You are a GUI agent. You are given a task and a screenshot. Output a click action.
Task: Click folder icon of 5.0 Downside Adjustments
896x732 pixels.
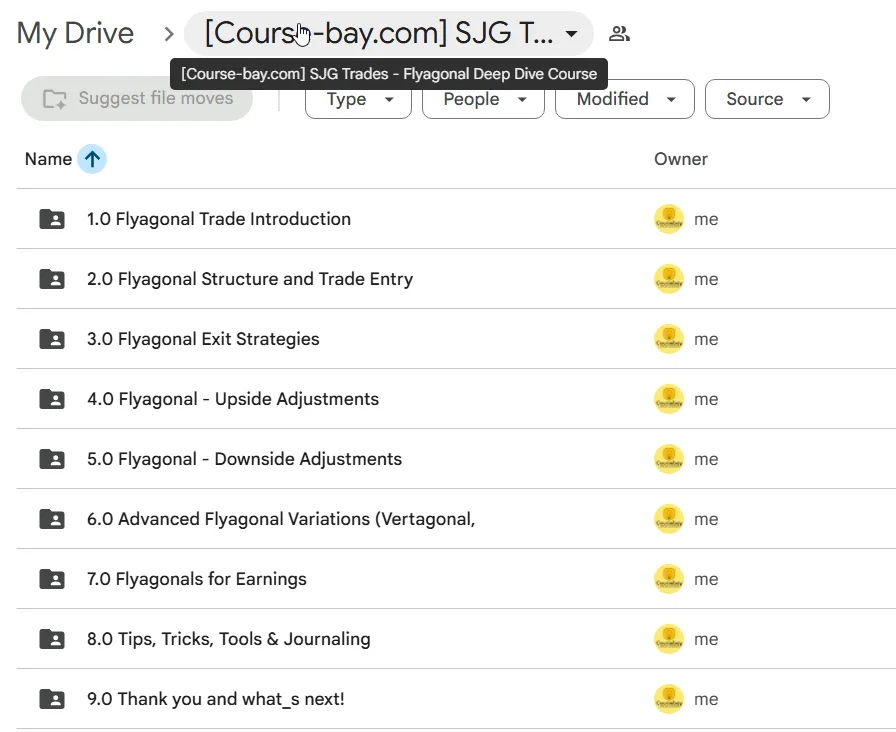(x=52, y=459)
